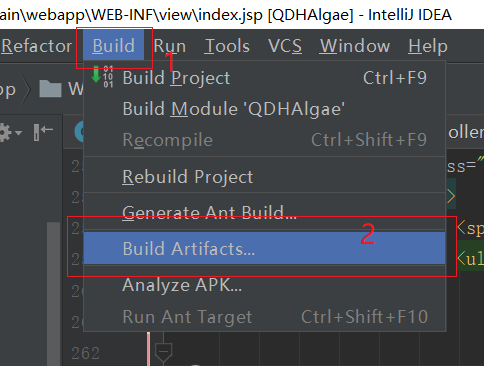Open the settings gear icon in project panel
Screen dimensions: 484x366
[x=5, y=132]
